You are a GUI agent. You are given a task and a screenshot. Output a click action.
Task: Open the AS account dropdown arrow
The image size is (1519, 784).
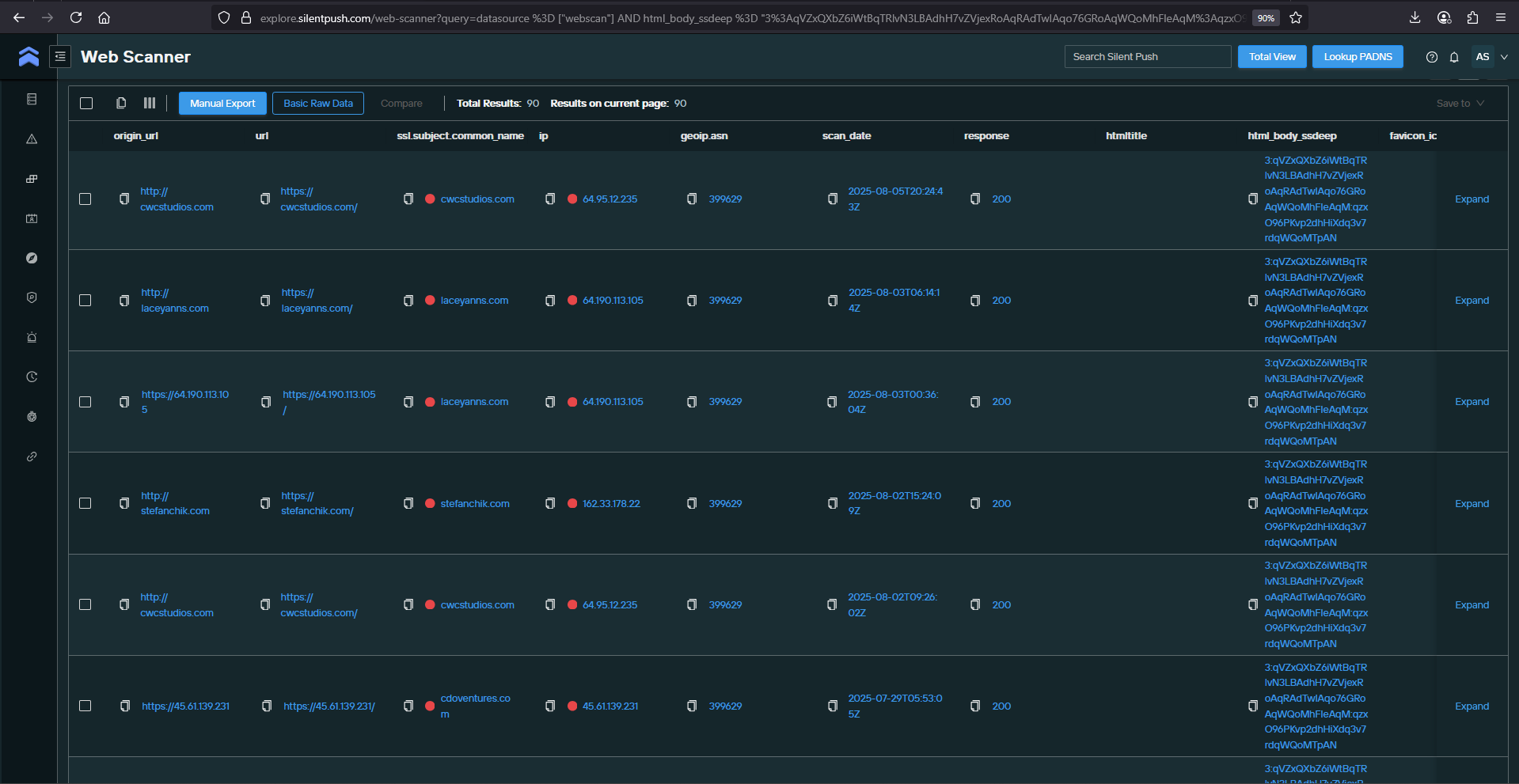click(1504, 57)
